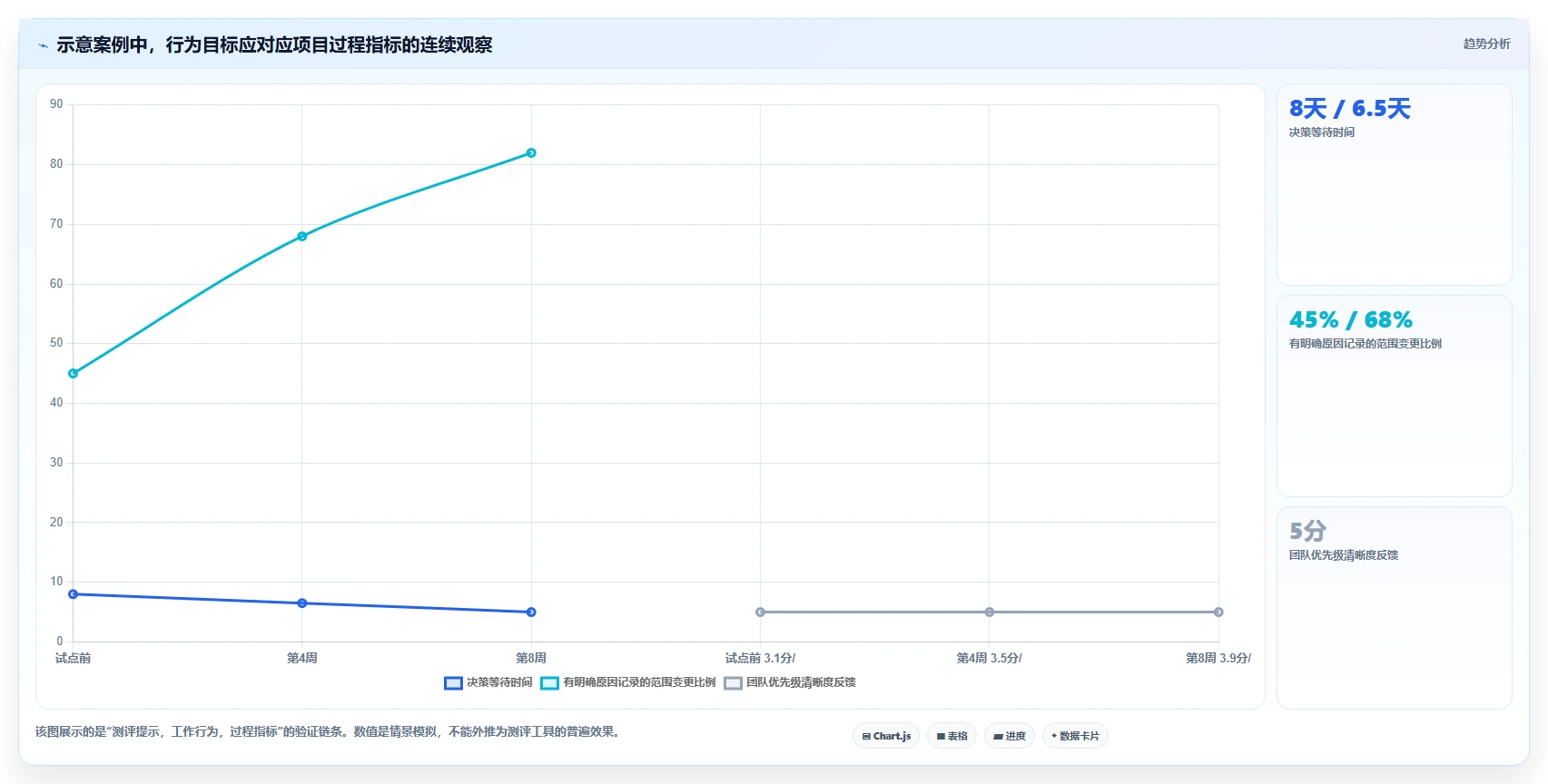Click the 第4周 3.5分/ axis label
The height and width of the screenshot is (784, 1548).
(990, 658)
